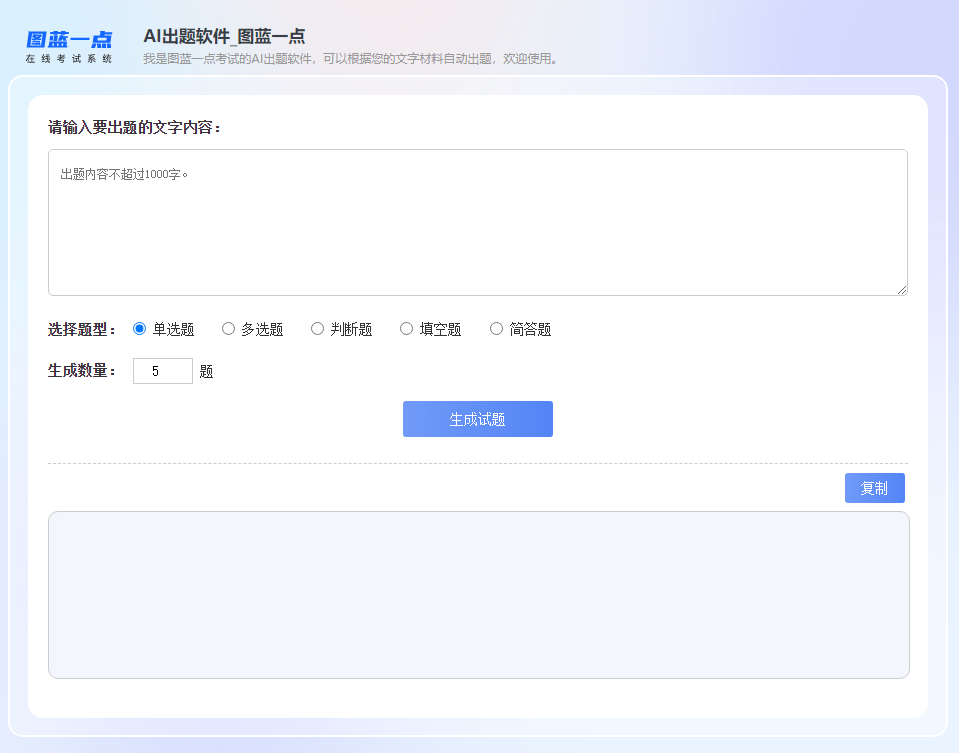Viewport: 959px width, 753px height.
Task: Select the 单选题 radio button
Action: pos(139,329)
